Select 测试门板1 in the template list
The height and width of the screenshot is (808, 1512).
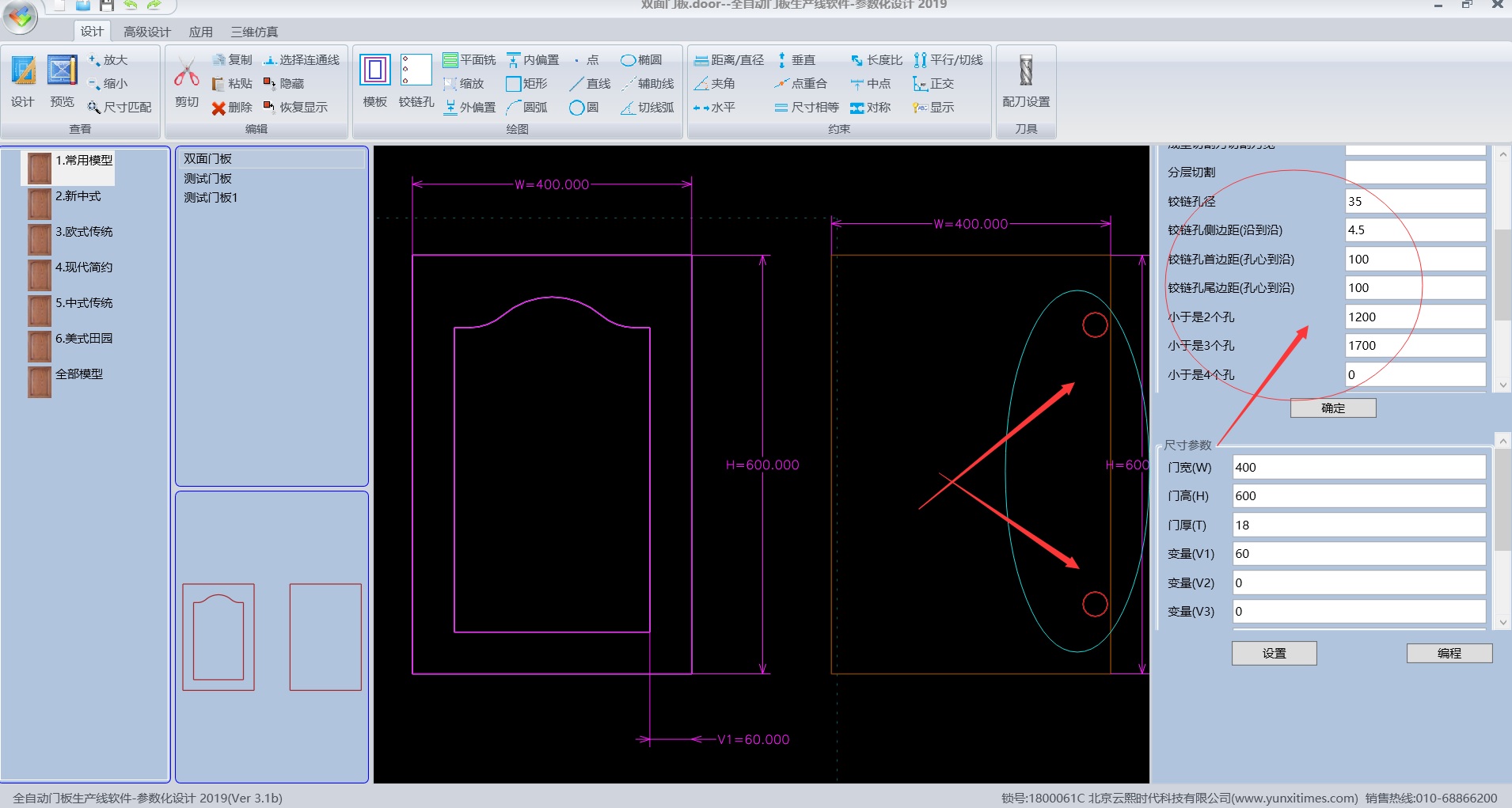coord(211,198)
